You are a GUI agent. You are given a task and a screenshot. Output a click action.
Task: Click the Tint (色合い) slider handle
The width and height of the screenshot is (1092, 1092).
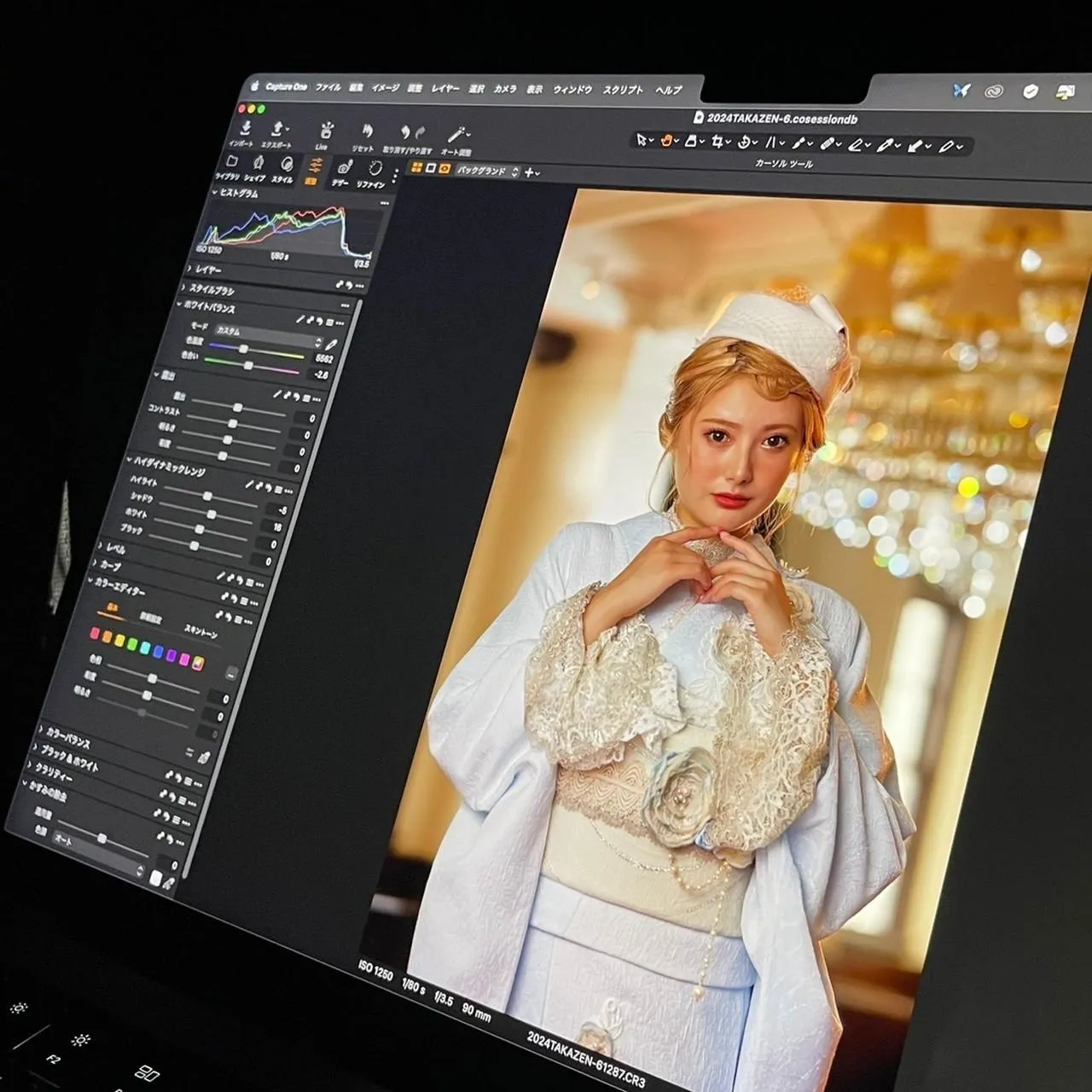point(247,365)
